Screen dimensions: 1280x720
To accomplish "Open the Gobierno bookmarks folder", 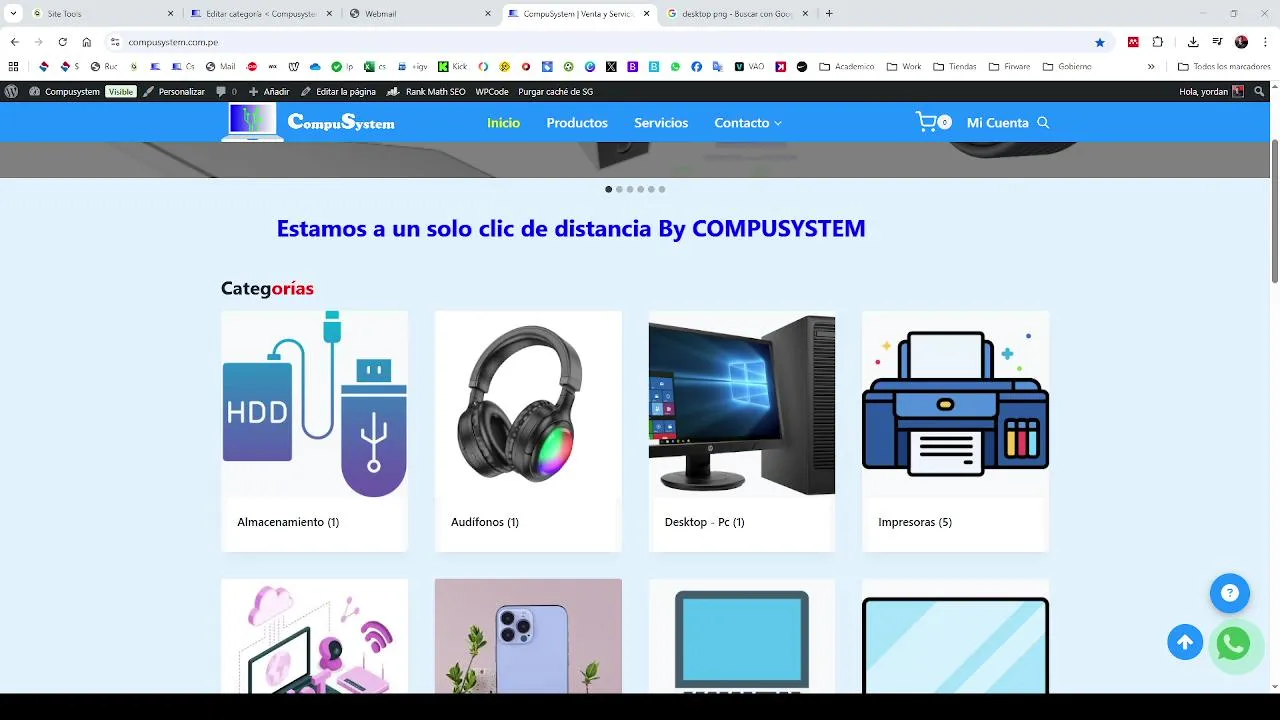I will pyautogui.click(x=1066, y=66).
